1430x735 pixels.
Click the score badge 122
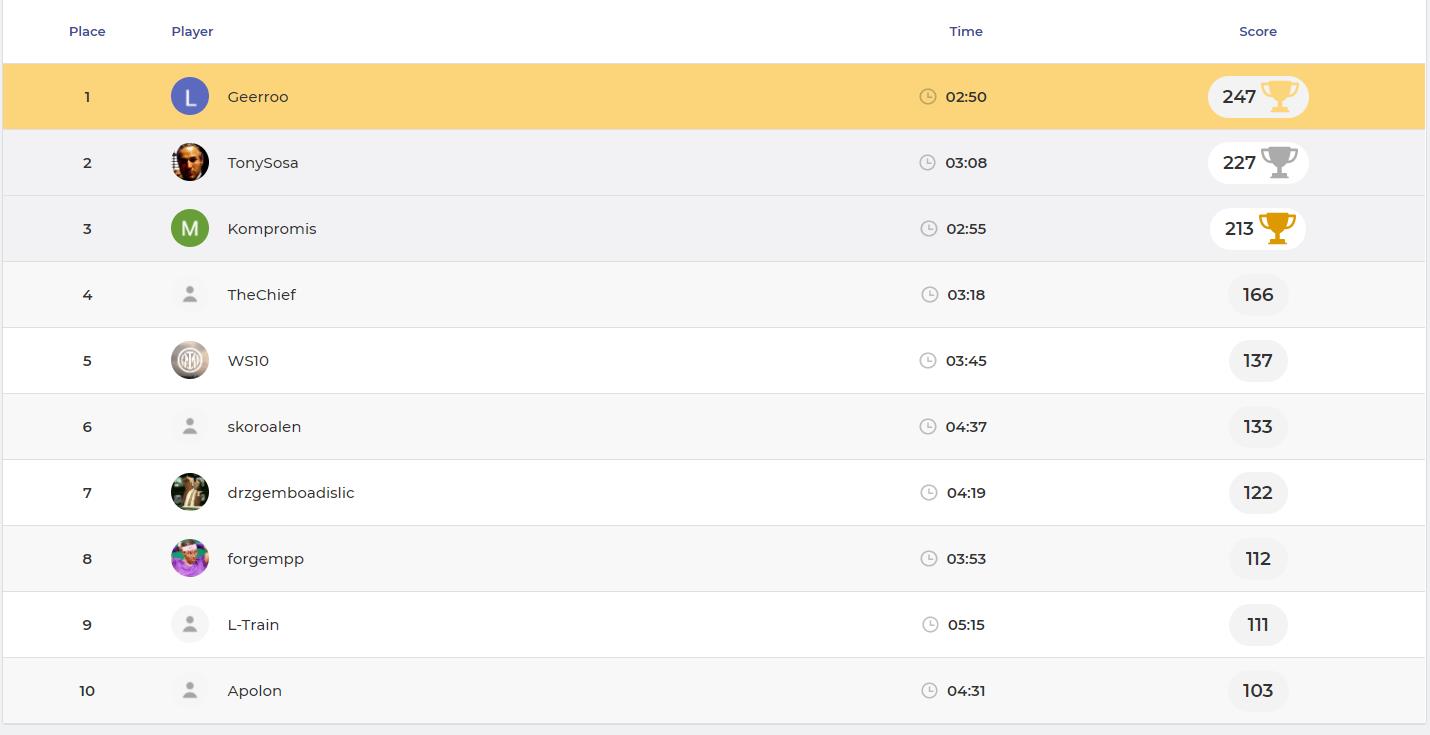pos(1258,492)
